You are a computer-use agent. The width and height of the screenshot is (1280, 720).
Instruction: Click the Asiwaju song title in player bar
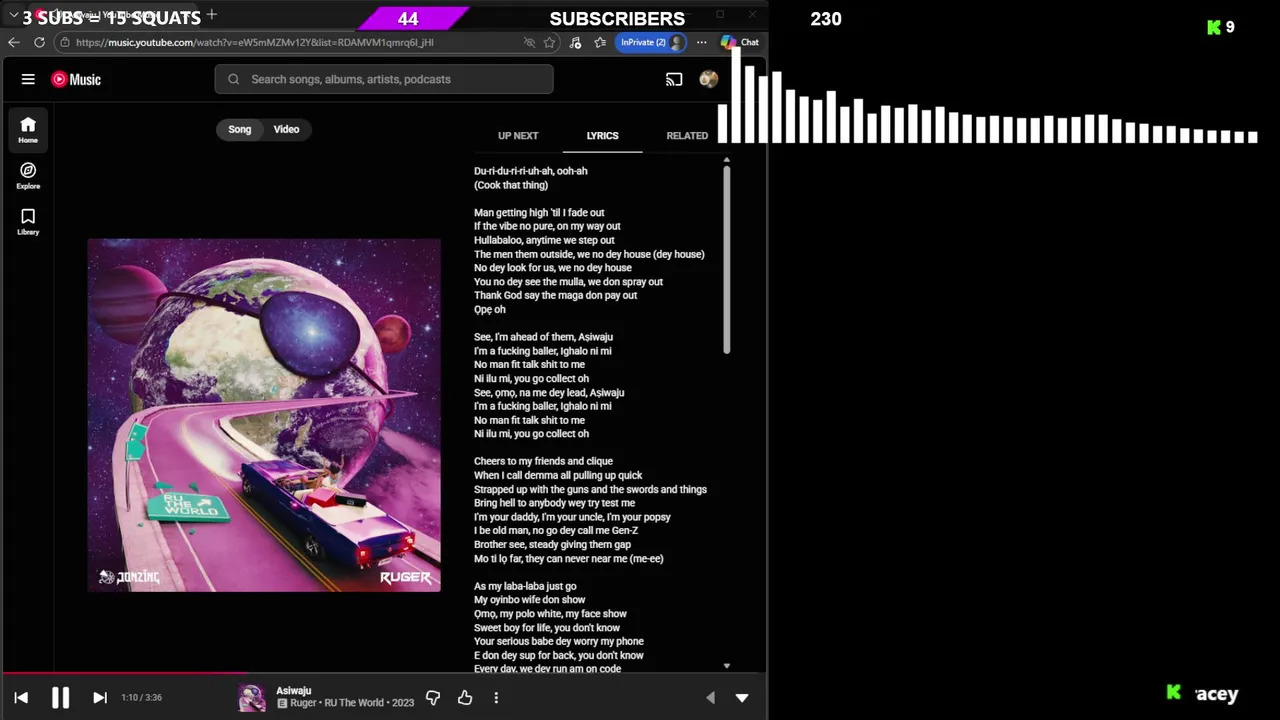click(294, 691)
